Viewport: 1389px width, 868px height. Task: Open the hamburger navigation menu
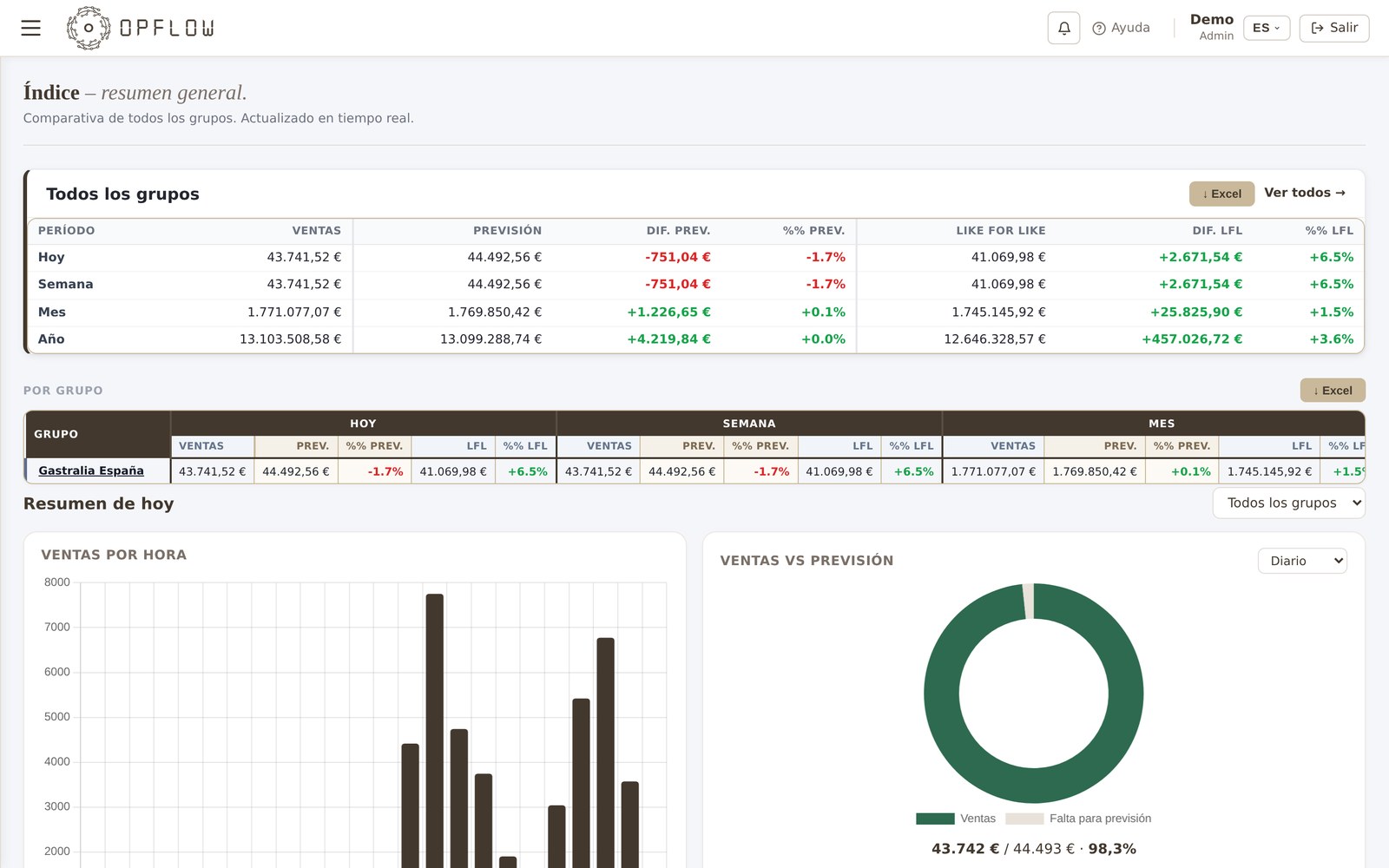click(31, 28)
